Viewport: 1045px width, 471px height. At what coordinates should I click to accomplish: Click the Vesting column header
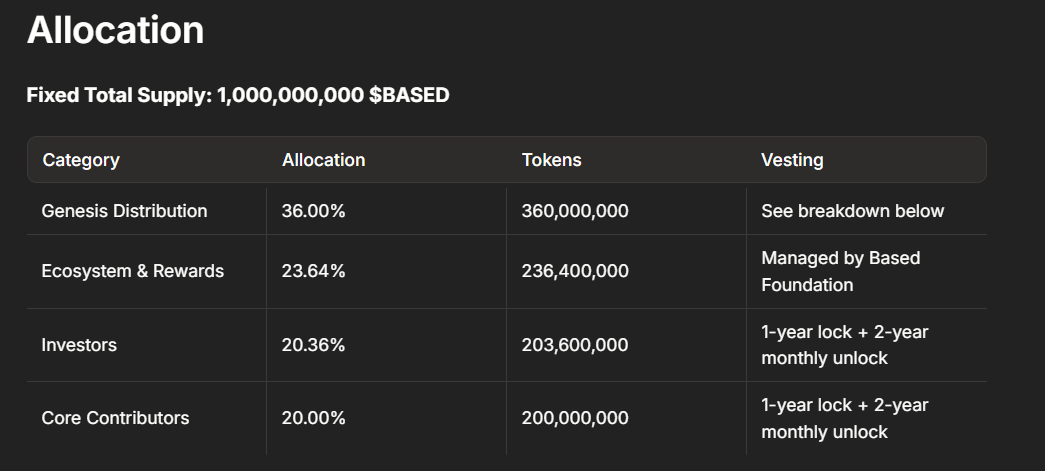pos(792,160)
